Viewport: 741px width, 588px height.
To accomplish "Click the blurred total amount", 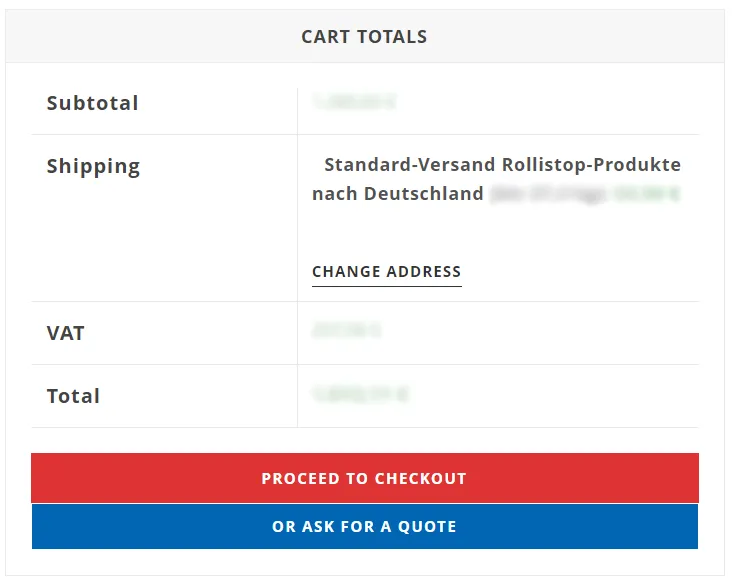I will (x=360, y=395).
